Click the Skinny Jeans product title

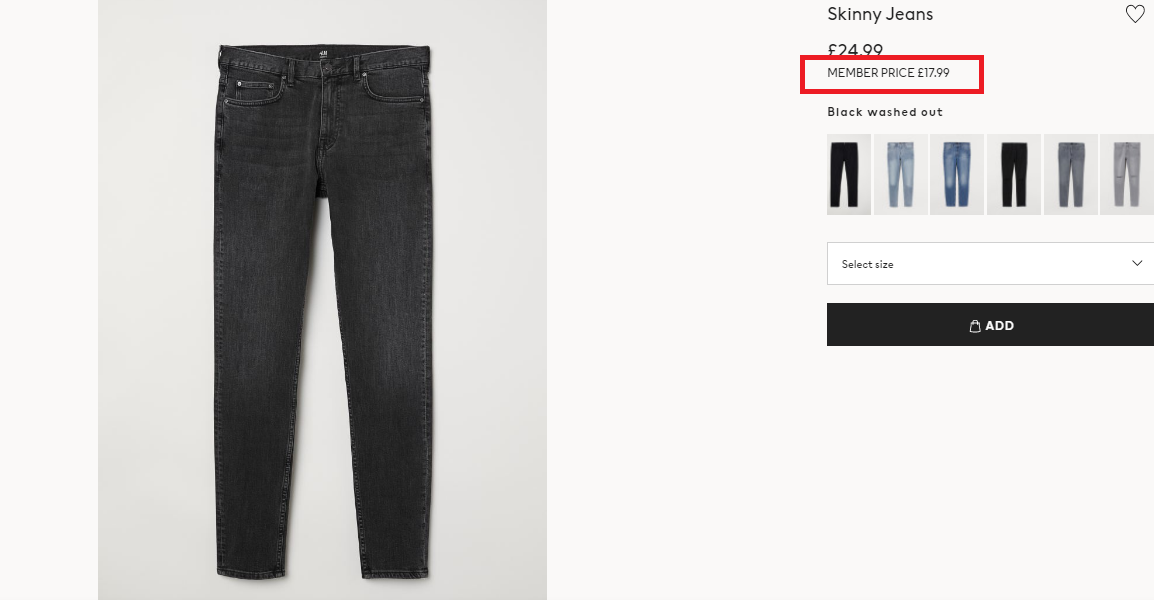click(880, 14)
